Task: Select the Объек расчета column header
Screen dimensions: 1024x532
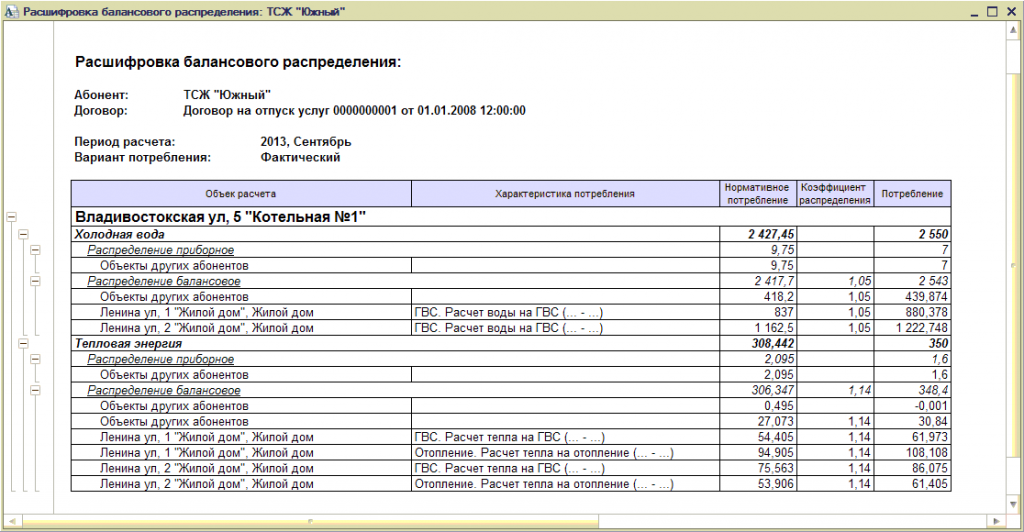Action: pyautogui.click(x=241, y=194)
